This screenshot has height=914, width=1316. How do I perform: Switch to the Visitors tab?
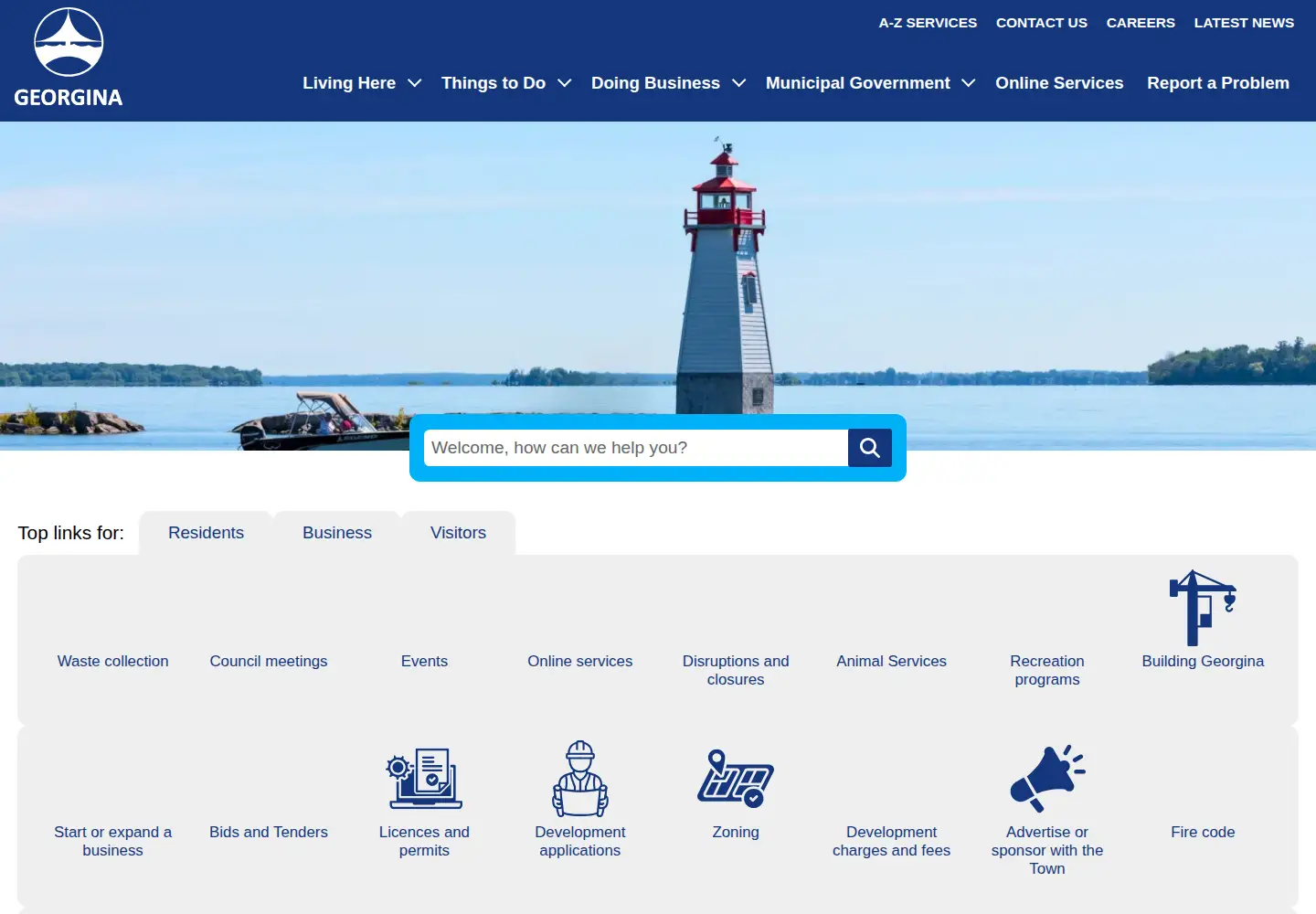pyautogui.click(x=458, y=533)
